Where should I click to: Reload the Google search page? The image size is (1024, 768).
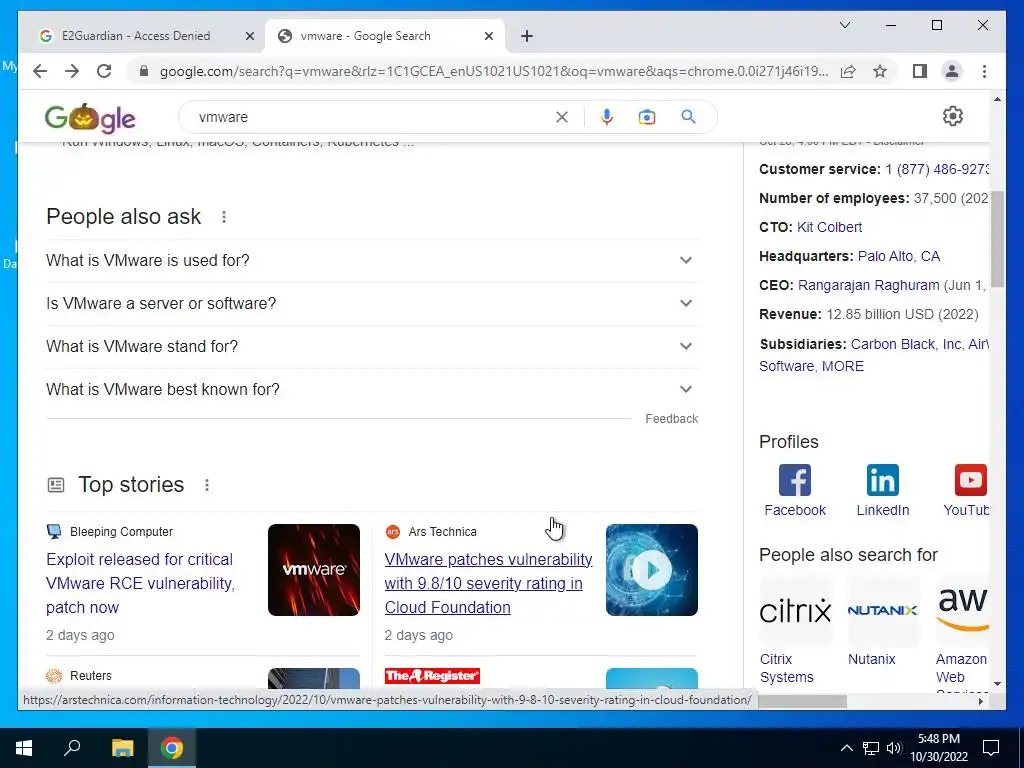click(x=104, y=71)
